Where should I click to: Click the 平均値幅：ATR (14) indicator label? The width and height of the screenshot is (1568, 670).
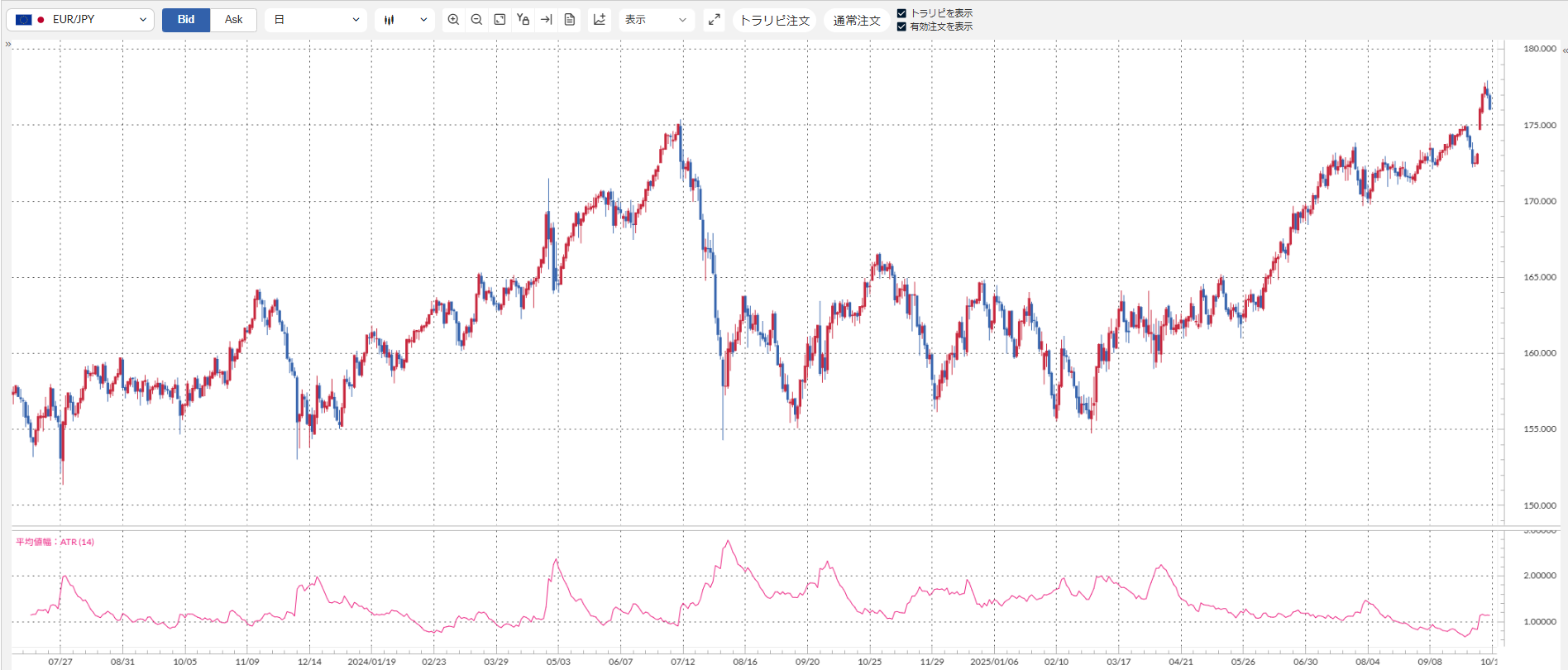pyautogui.click(x=55, y=542)
